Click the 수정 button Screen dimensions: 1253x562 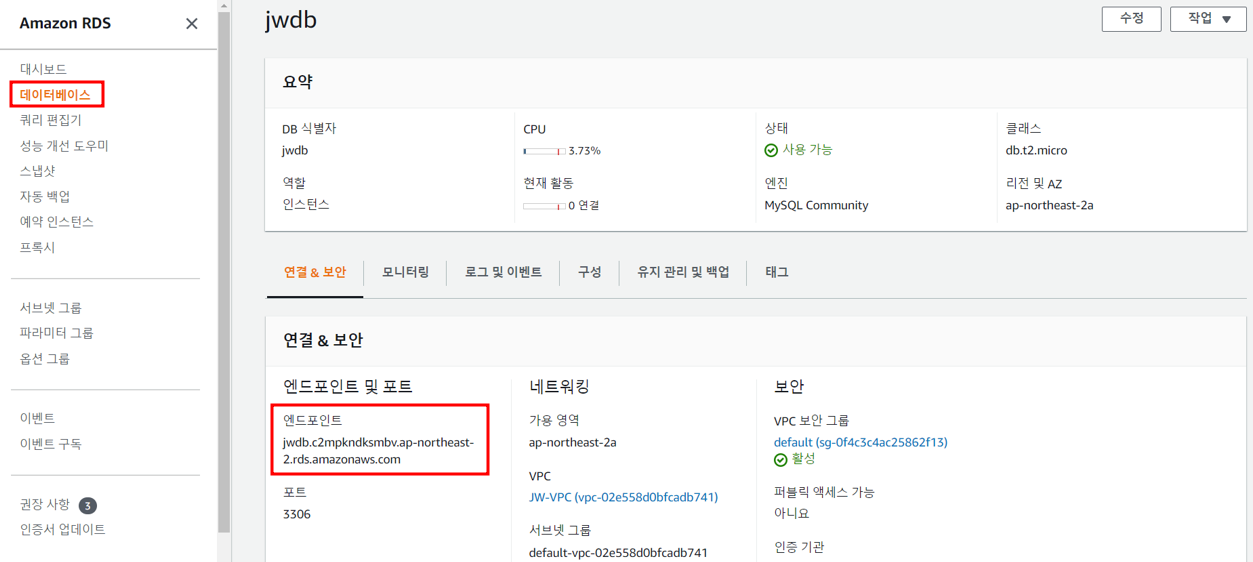pos(1131,18)
